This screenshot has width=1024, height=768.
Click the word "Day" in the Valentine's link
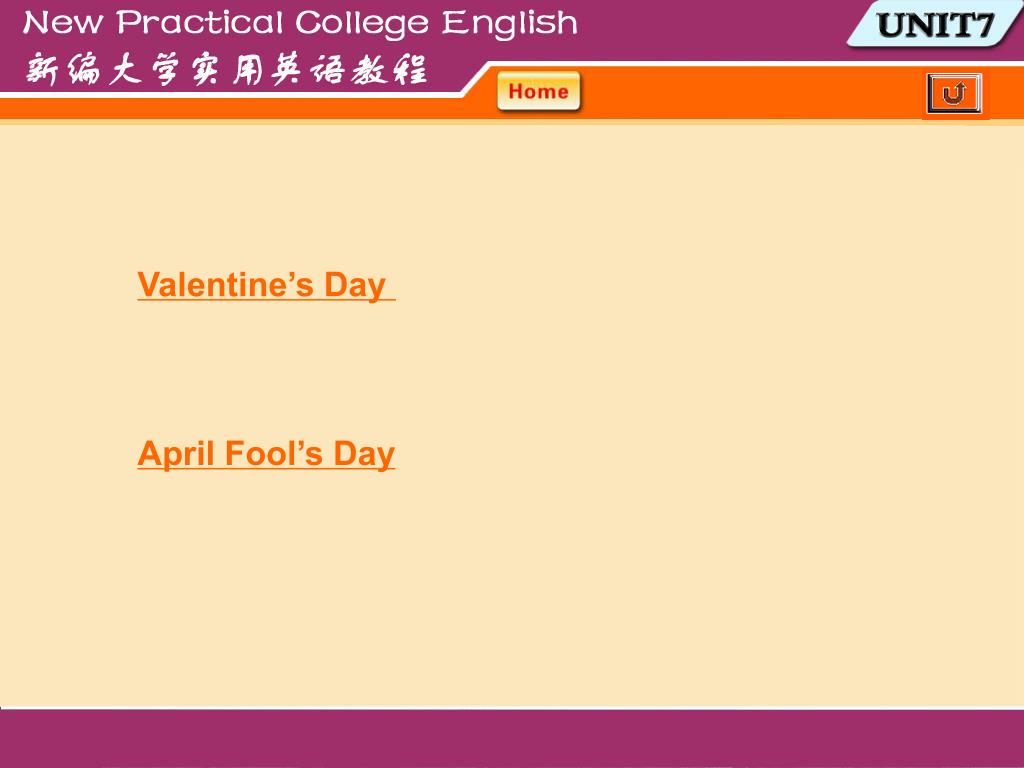tap(355, 285)
